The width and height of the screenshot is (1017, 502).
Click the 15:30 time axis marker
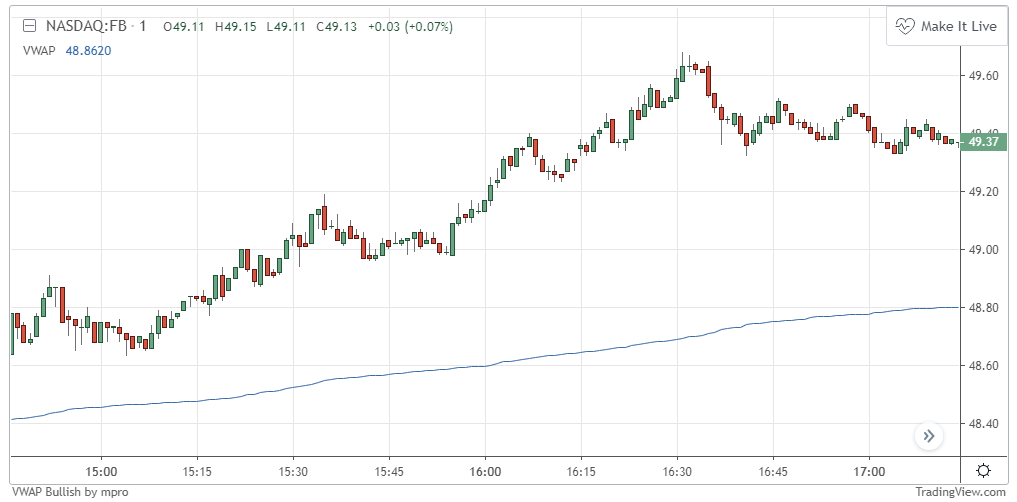point(293,470)
